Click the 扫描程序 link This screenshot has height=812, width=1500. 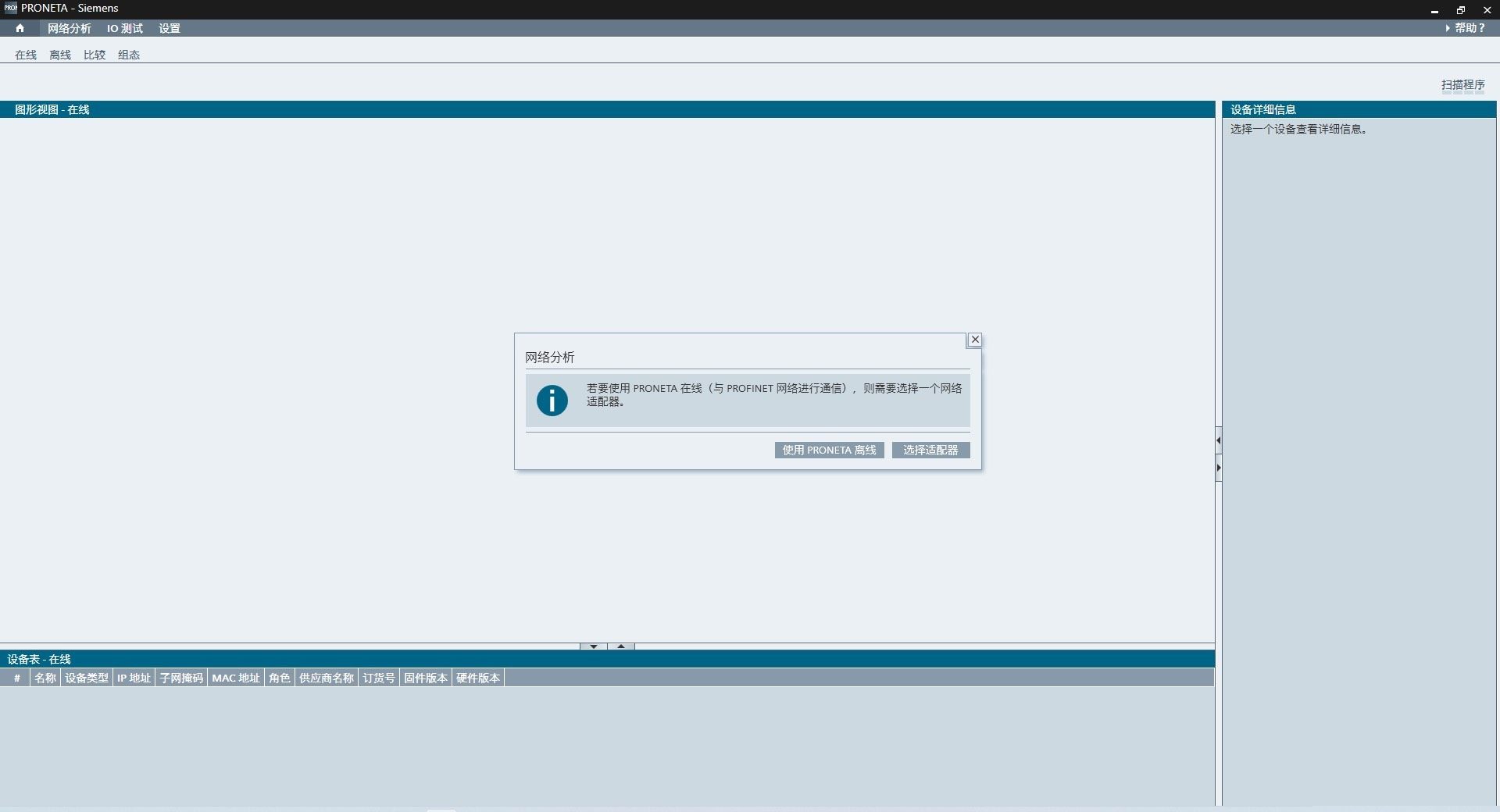(1463, 84)
